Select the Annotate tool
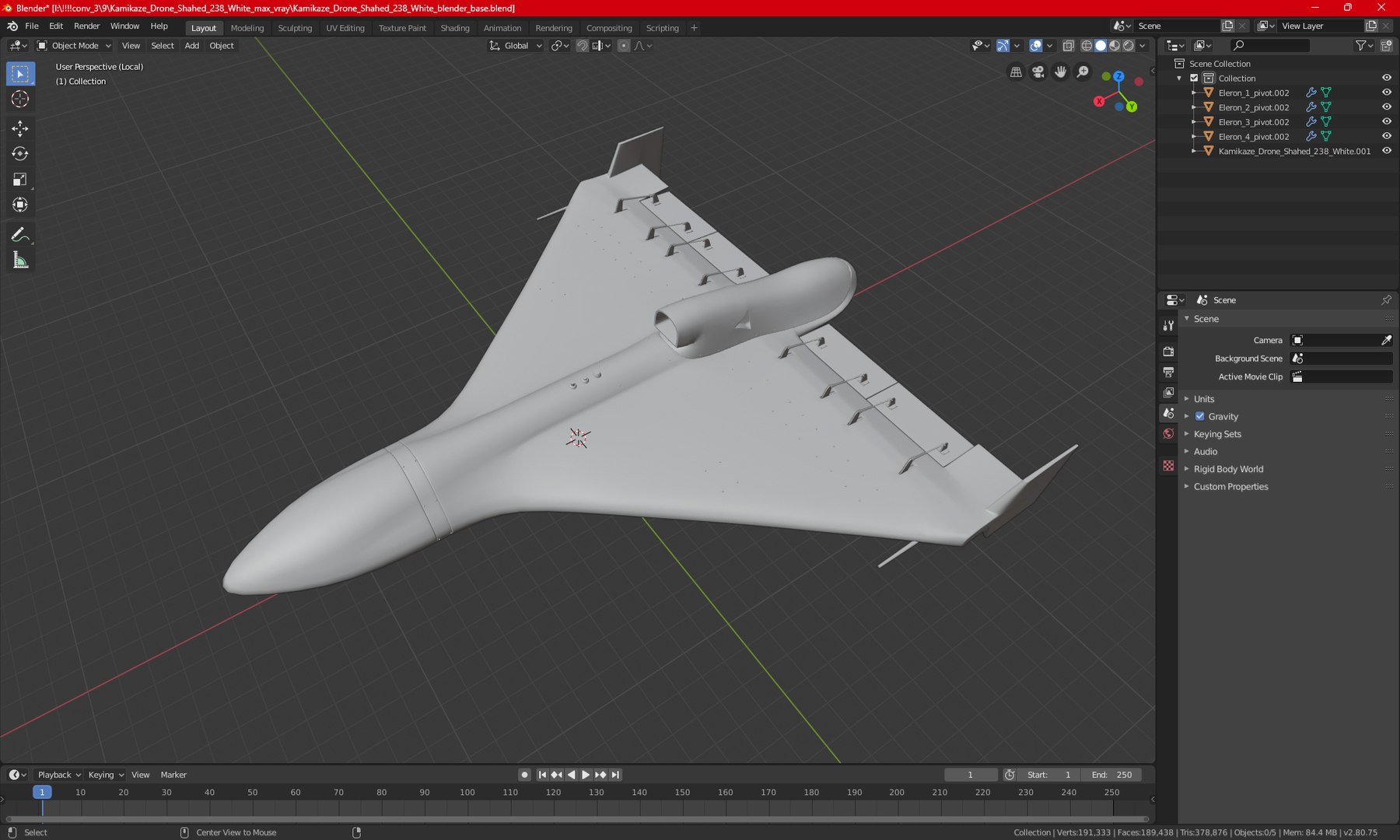The image size is (1400, 840). (20, 235)
